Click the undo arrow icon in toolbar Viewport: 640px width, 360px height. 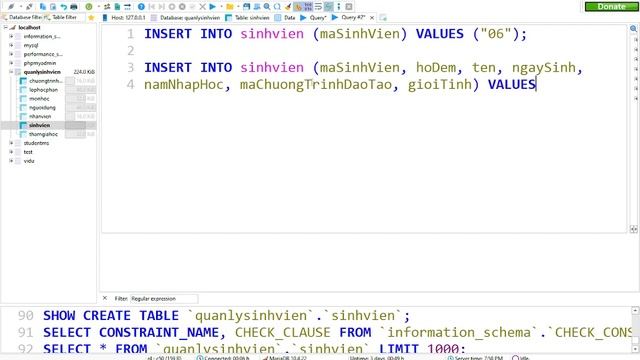pos(63,7)
